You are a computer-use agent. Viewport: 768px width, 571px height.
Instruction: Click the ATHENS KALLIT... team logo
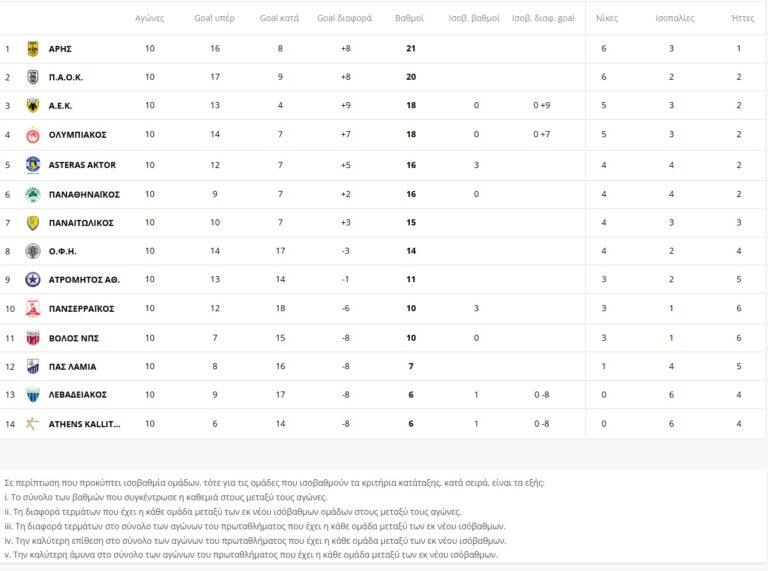(x=32, y=424)
